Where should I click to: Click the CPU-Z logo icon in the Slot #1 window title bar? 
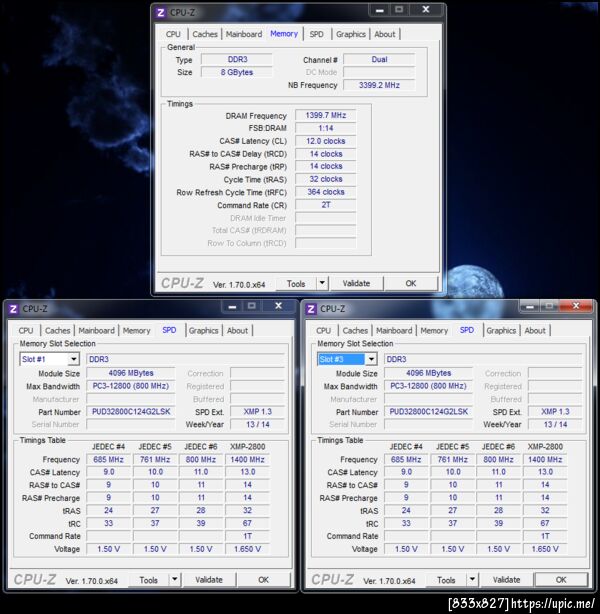[13, 309]
